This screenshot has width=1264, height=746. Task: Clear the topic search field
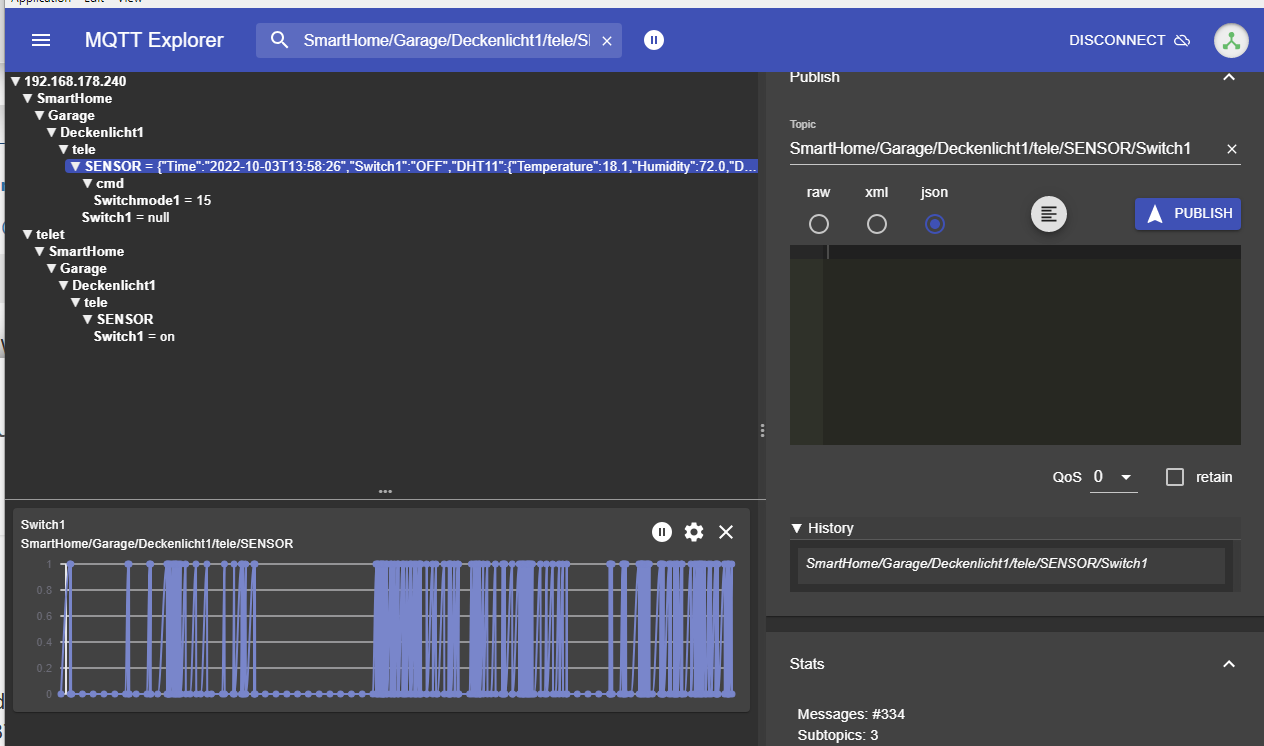click(x=606, y=41)
